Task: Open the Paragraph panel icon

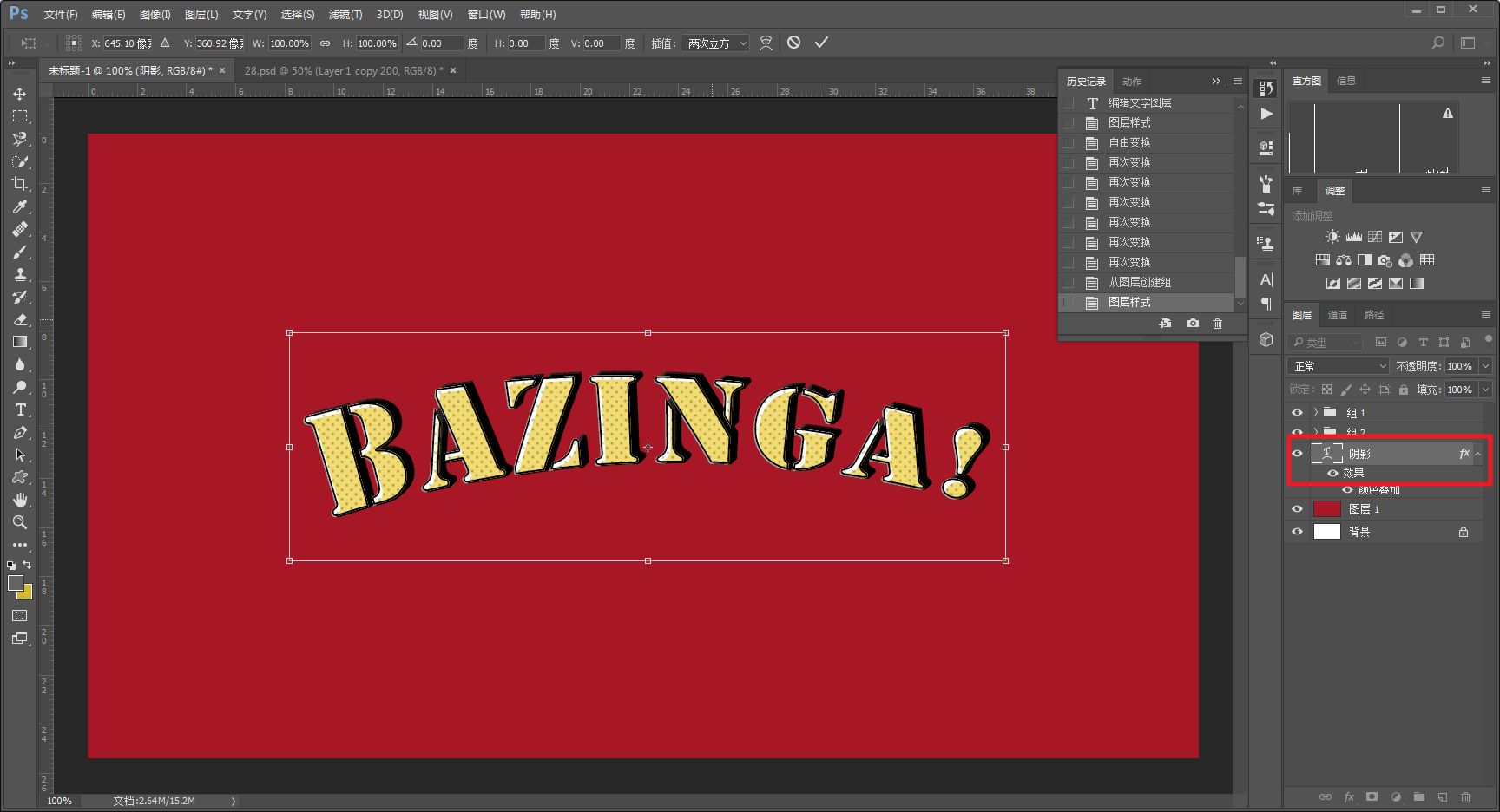Action: pyautogui.click(x=1266, y=304)
